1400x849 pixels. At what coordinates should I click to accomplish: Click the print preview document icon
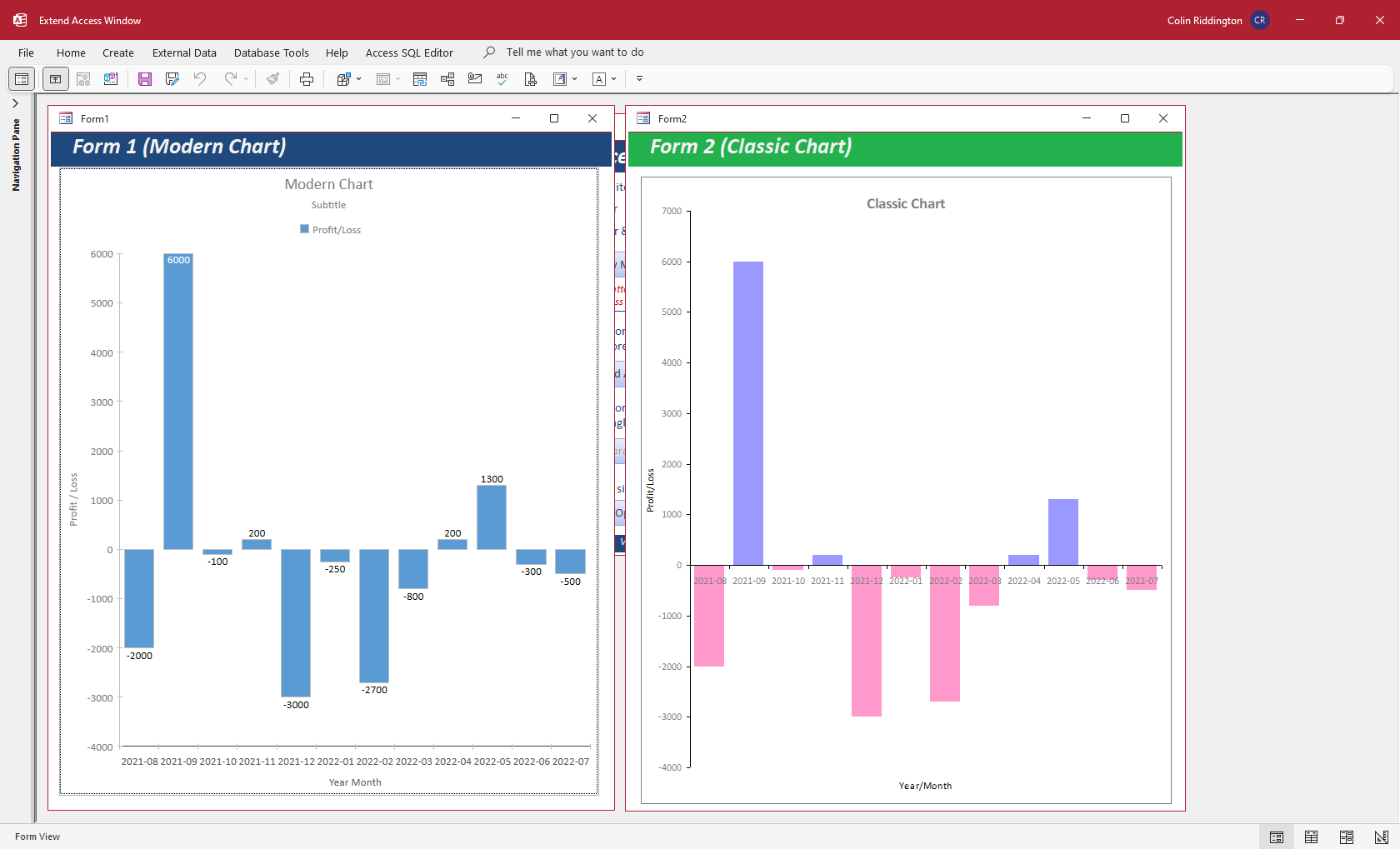click(x=530, y=79)
